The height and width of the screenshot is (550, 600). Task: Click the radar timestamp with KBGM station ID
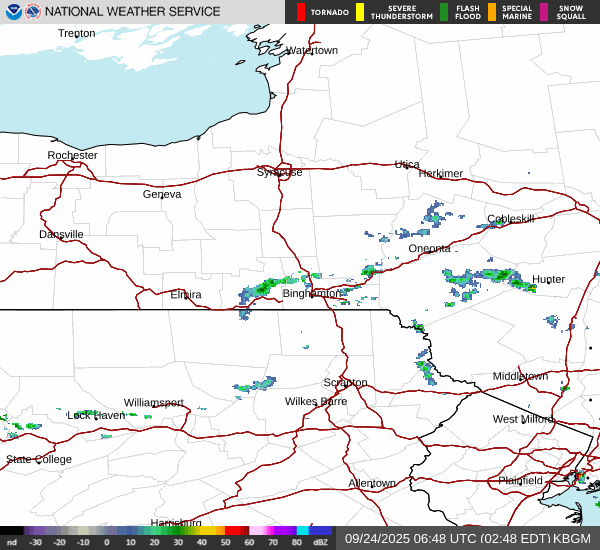point(468,539)
